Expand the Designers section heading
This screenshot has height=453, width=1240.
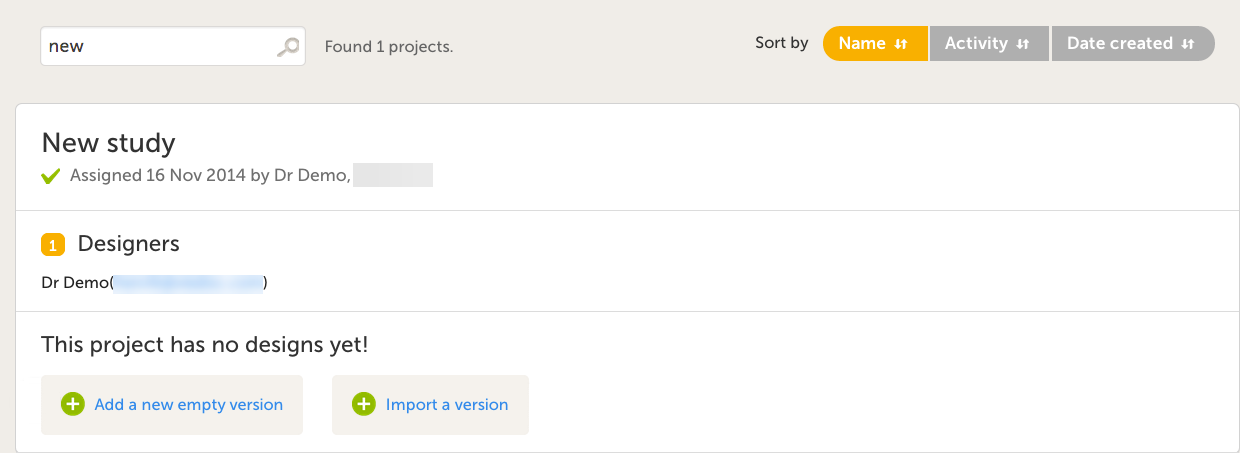tap(128, 243)
